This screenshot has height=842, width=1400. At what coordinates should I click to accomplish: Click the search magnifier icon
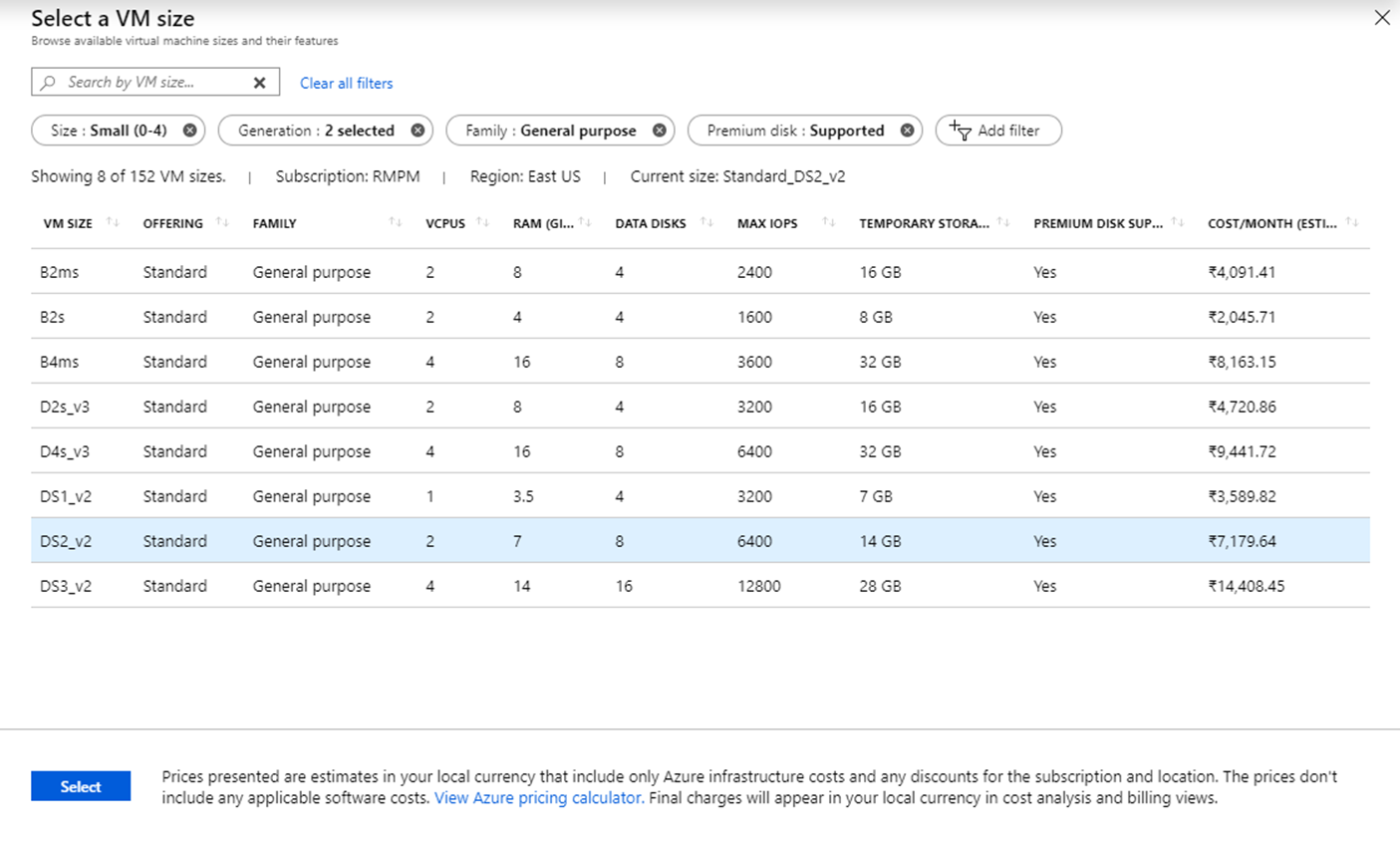click(48, 82)
